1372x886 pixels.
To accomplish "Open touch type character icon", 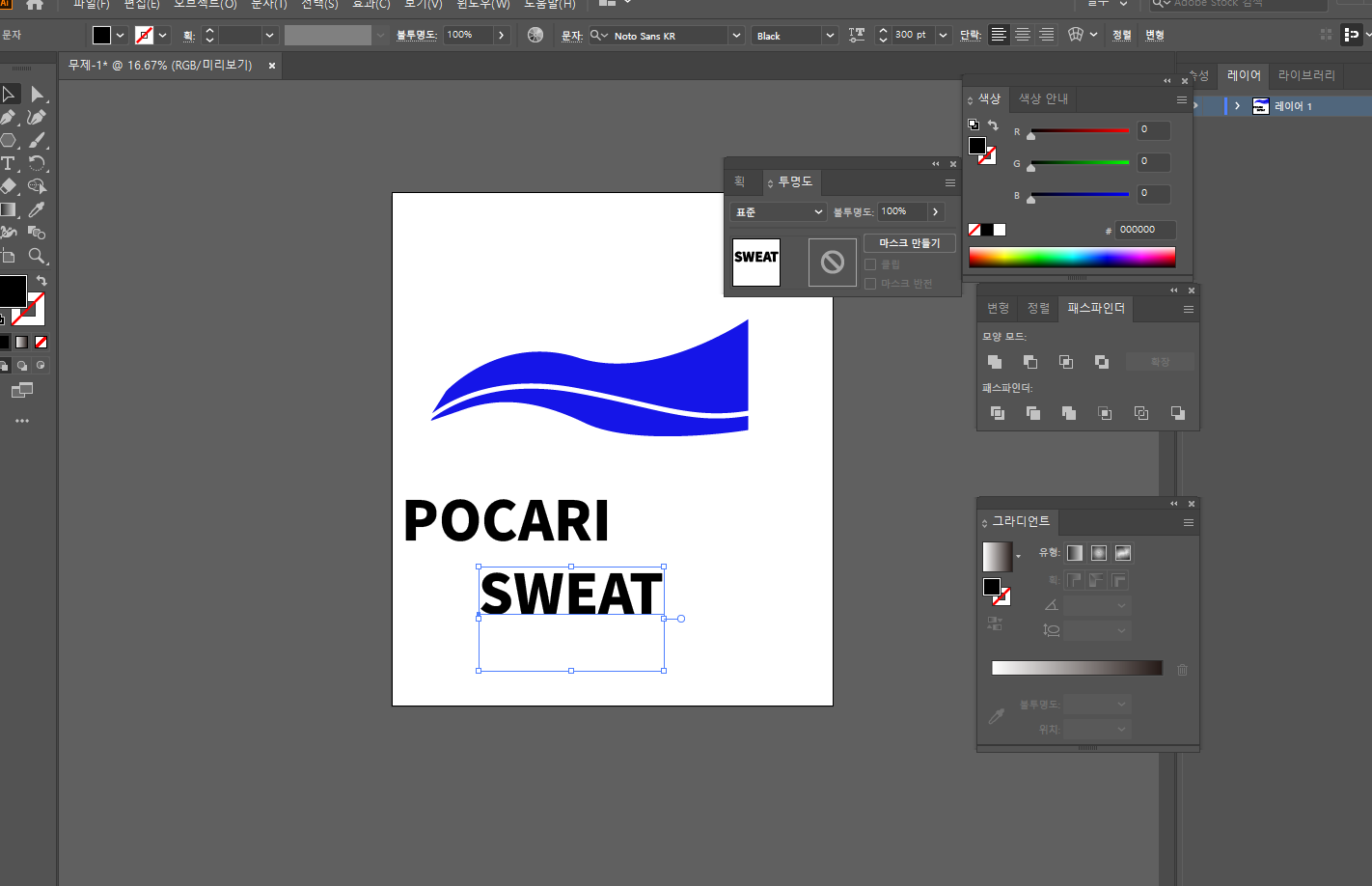I will 857,35.
